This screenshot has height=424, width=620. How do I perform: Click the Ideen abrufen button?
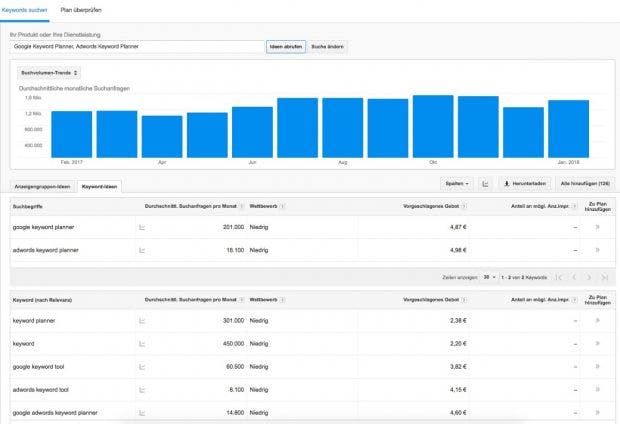pyautogui.click(x=286, y=47)
